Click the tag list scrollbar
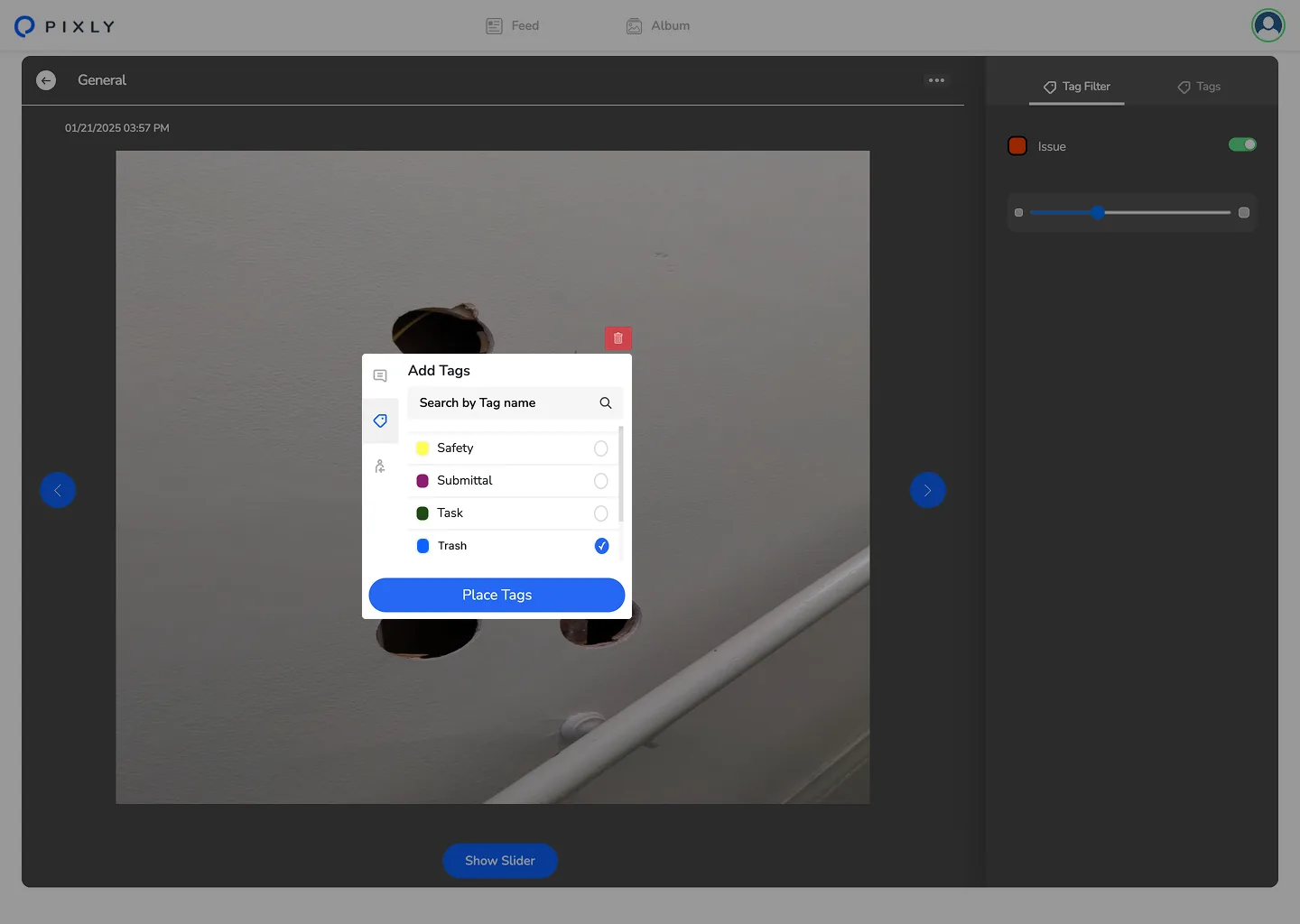The width and height of the screenshot is (1300, 924). (x=621, y=474)
